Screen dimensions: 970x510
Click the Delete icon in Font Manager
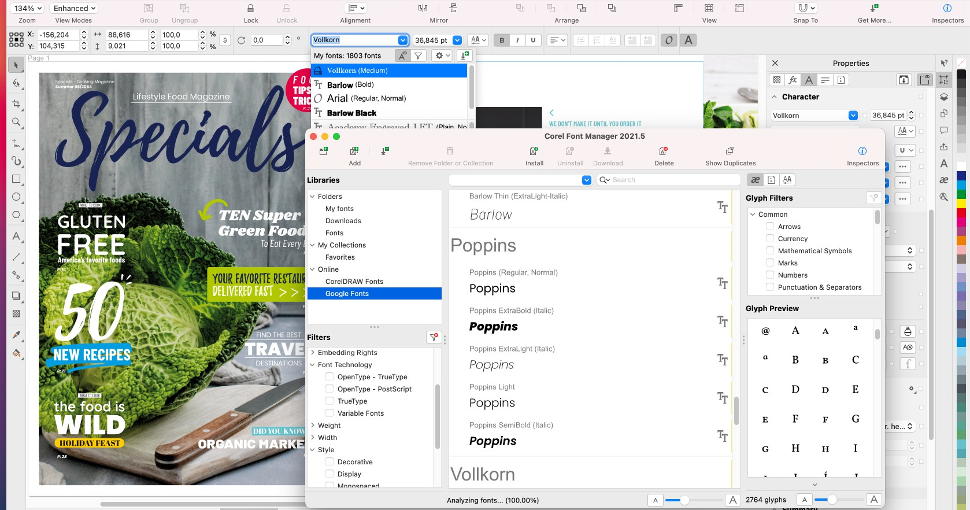click(x=663, y=151)
